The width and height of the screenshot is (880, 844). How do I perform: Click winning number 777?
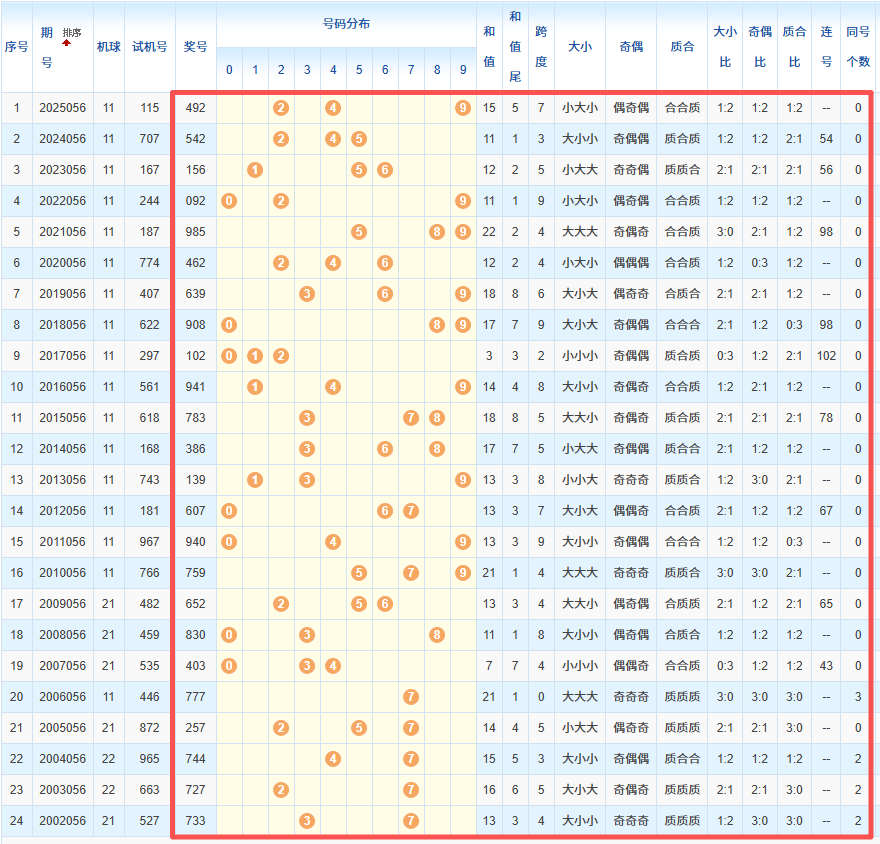(196, 697)
